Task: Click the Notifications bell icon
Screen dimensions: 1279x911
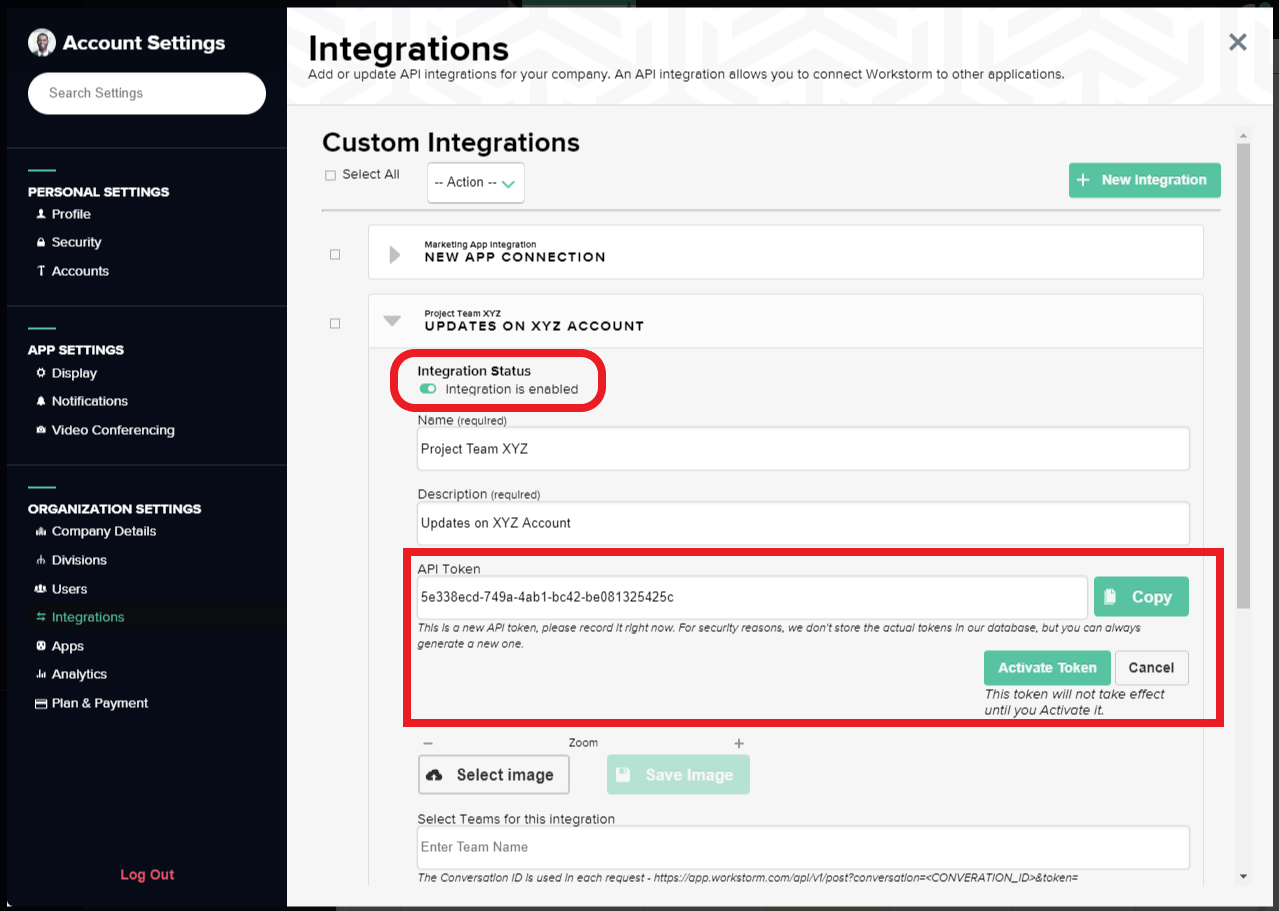Action: coord(41,401)
